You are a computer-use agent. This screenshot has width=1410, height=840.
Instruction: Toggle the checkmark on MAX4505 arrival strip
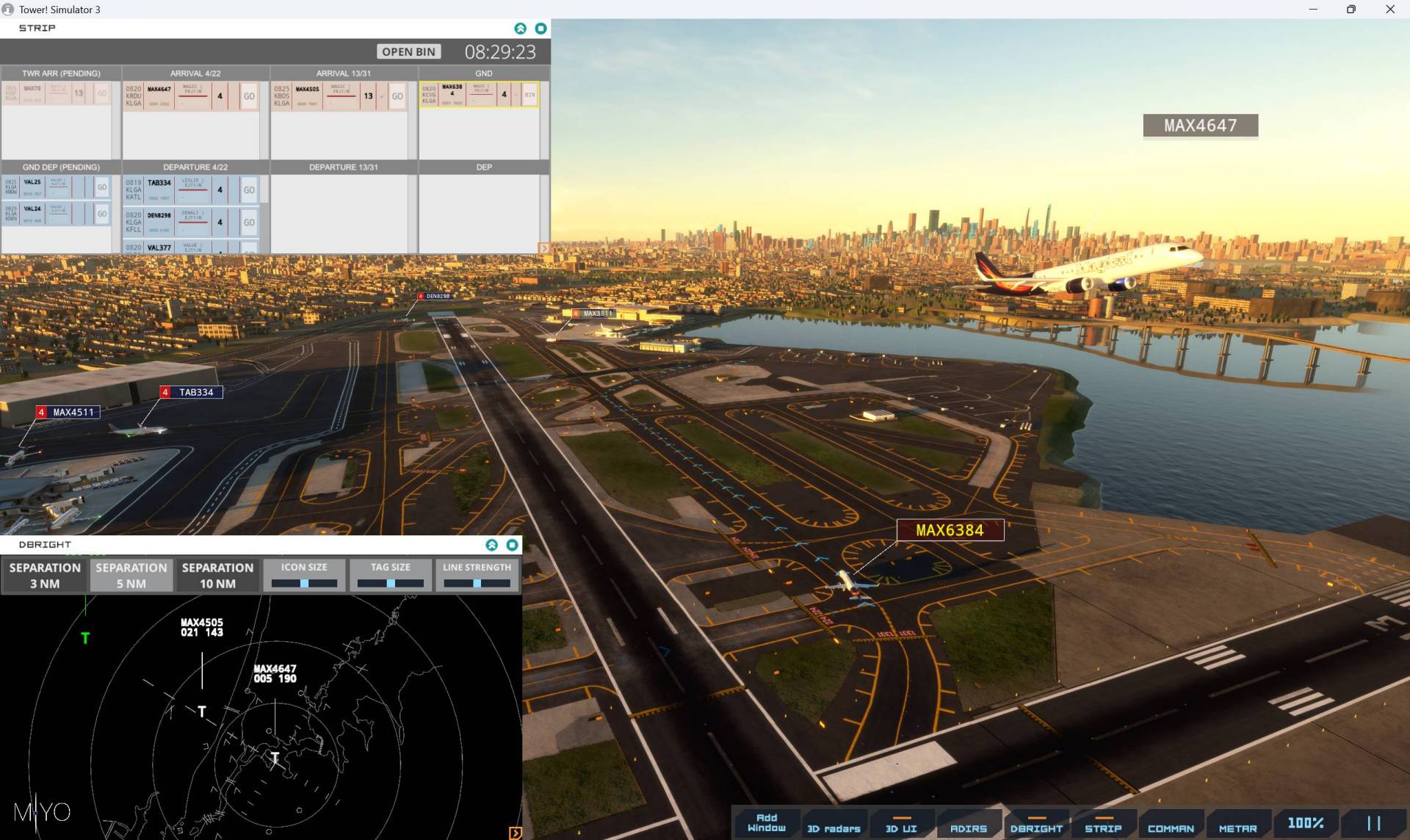pos(383,95)
